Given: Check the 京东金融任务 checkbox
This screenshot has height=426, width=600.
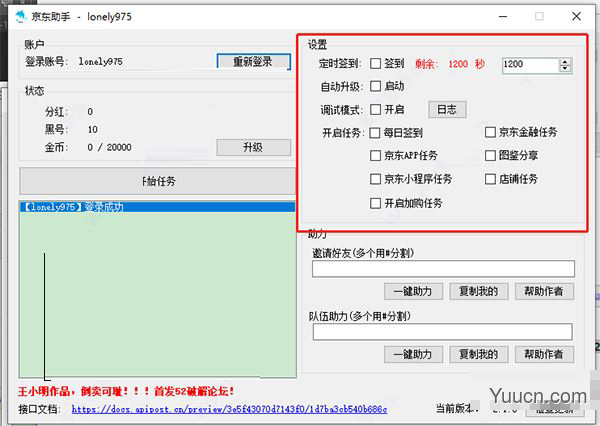Looking at the screenshot, I should coord(490,132).
